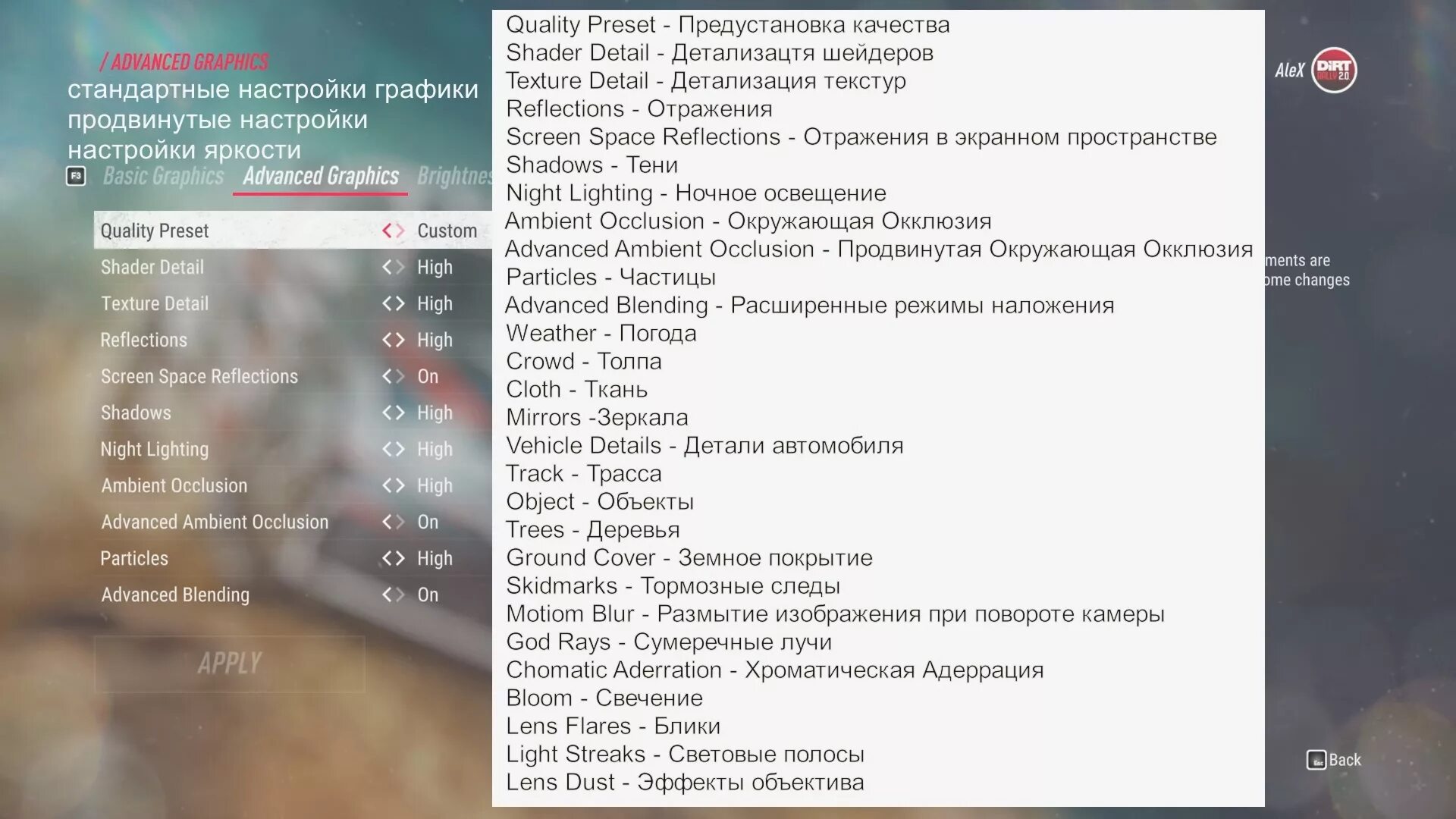Screen dimensions: 1456x819
Task: Click the F3 key icon beside tabs
Action: [x=75, y=176]
